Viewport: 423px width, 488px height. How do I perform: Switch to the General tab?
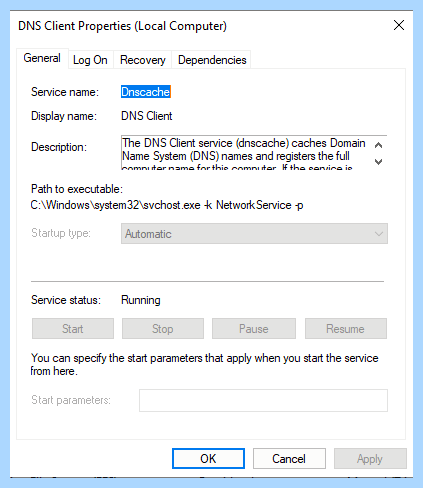click(42, 58)
